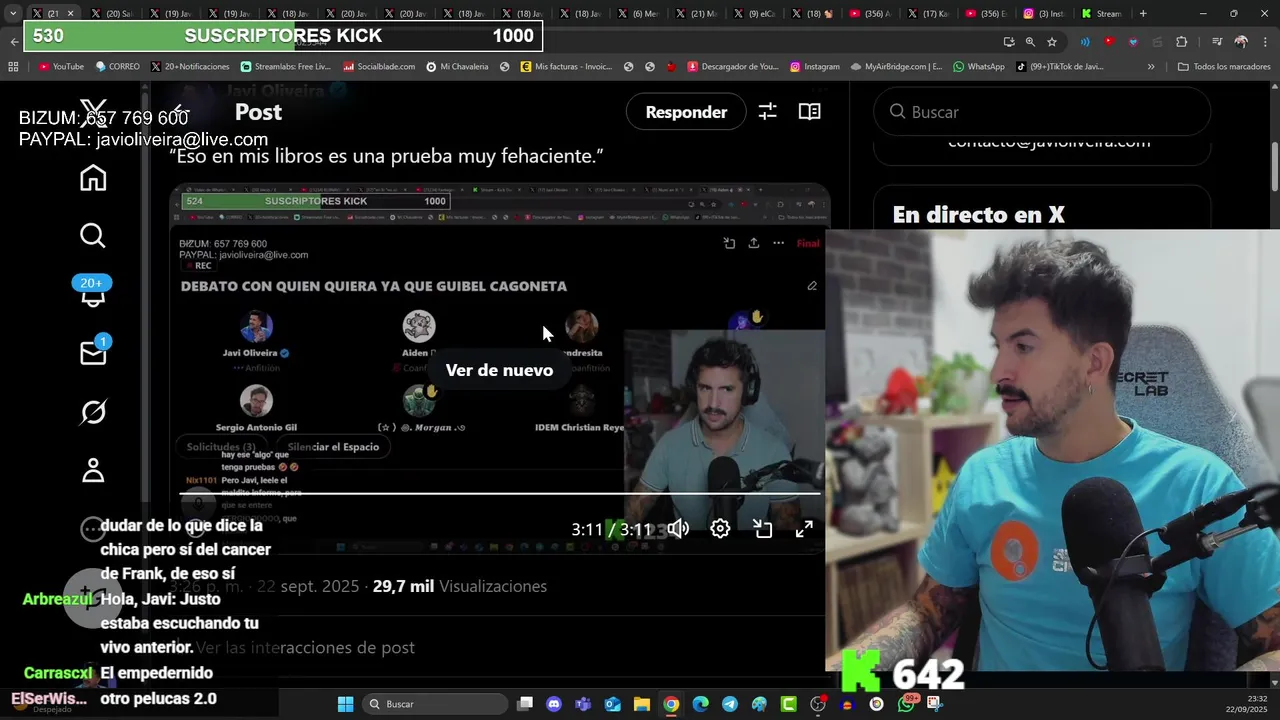Open X messages envelope icon
This screenshot has height=720, width=1280.
[93, 352]
